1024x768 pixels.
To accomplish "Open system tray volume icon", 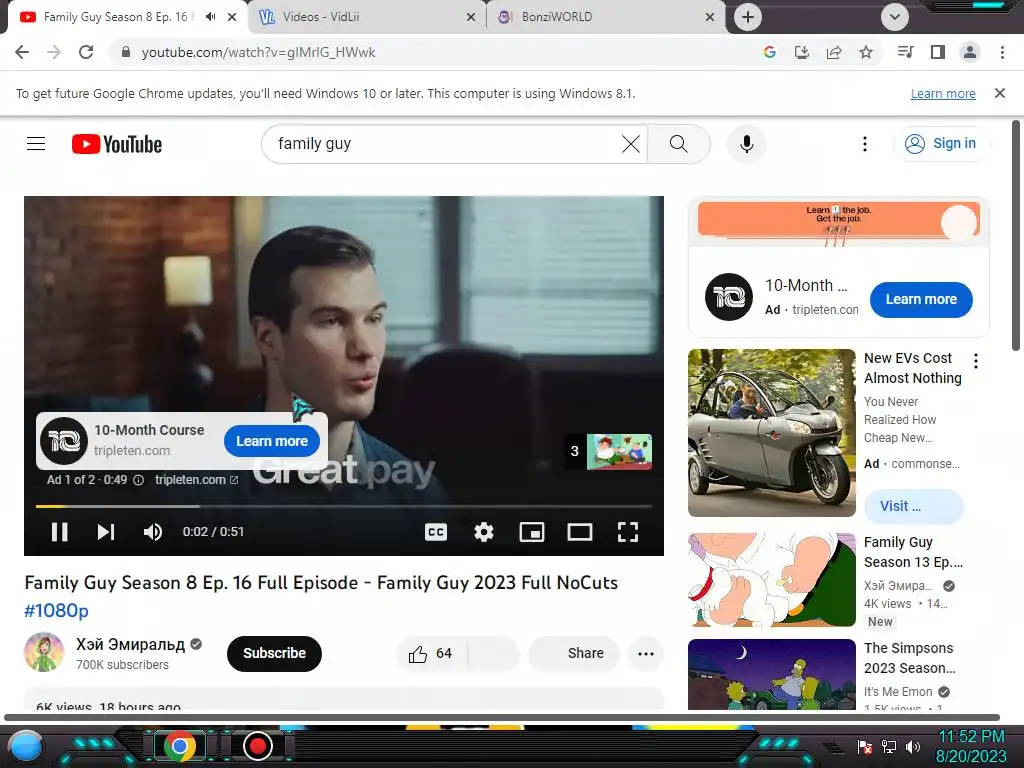I will point(913,746).
